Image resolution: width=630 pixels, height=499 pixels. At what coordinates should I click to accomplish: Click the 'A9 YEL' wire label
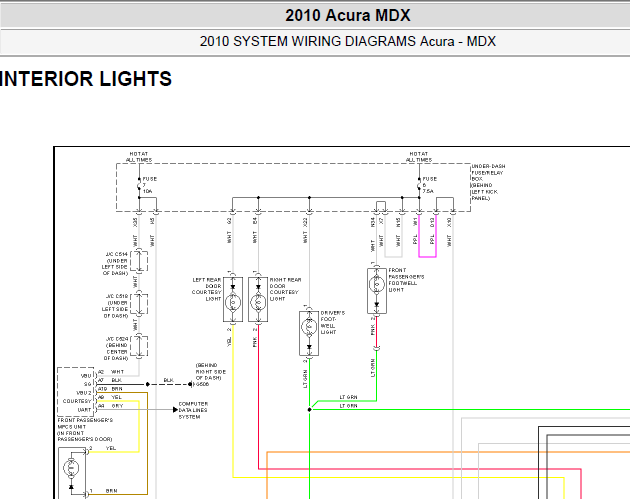(110, 397)
